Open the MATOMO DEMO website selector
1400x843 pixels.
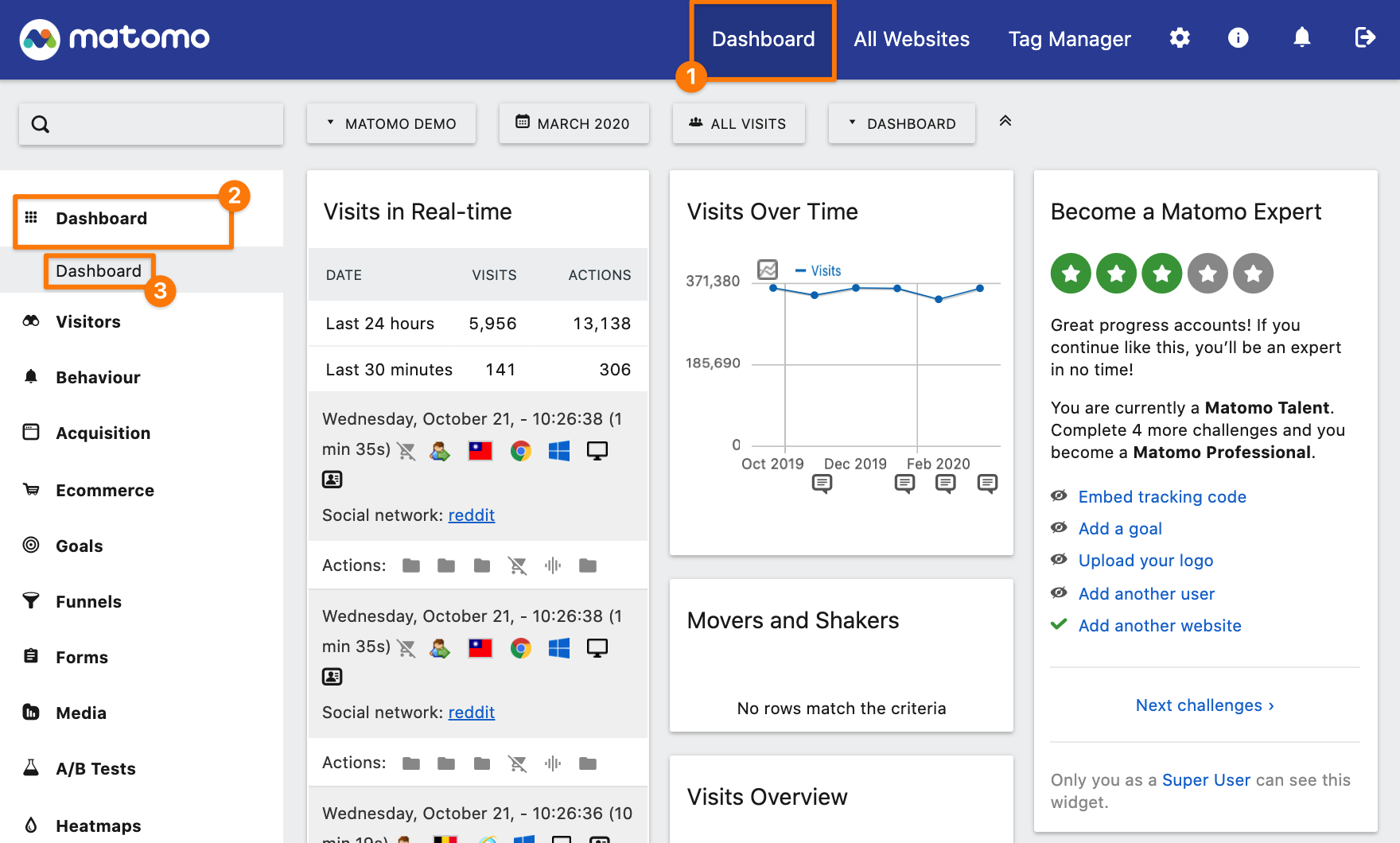(391, 123)
